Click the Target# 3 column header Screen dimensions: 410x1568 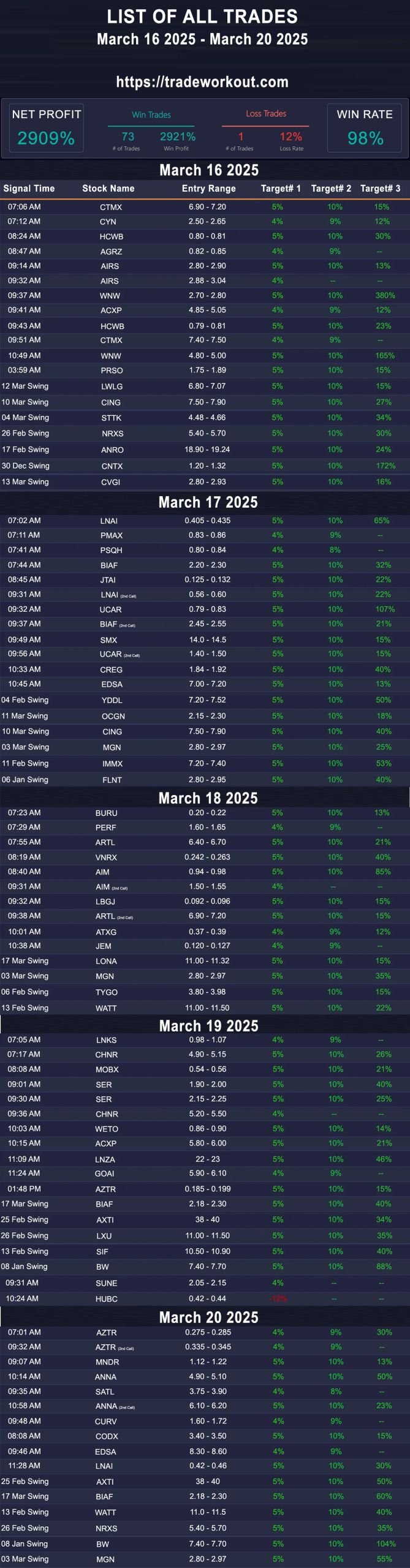pyautogui.click(x=380, y=189)
